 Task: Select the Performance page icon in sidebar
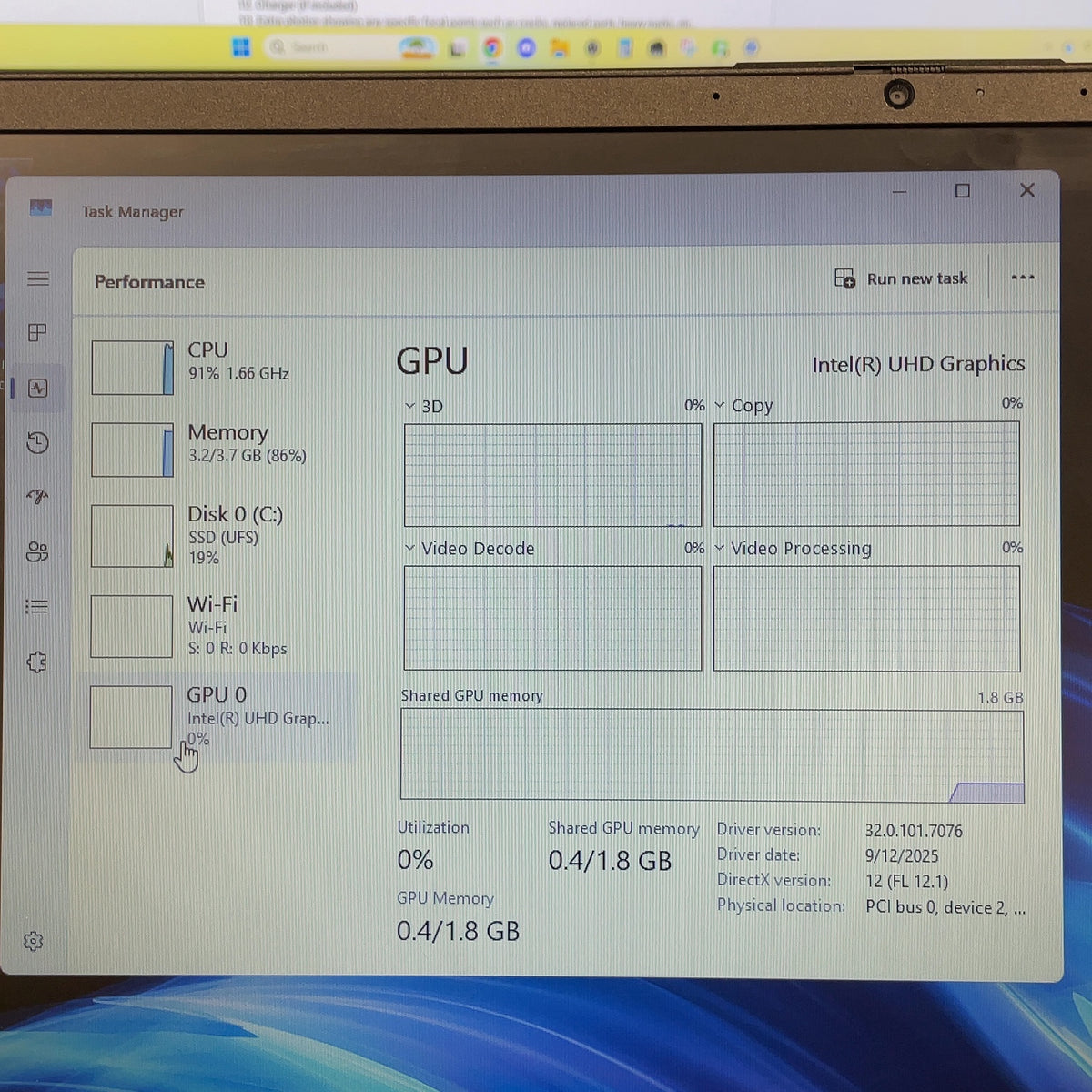tap(37, 389)
